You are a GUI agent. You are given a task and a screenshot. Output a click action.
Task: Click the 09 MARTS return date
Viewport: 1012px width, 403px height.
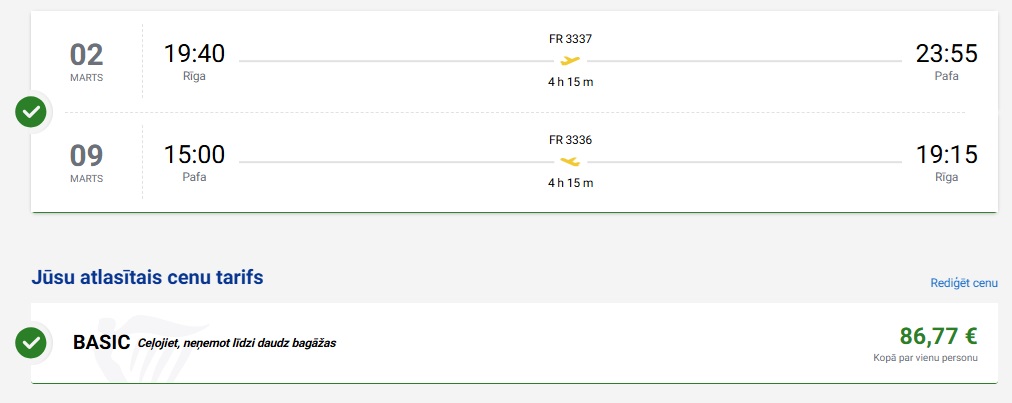click(x=86, y=161)
